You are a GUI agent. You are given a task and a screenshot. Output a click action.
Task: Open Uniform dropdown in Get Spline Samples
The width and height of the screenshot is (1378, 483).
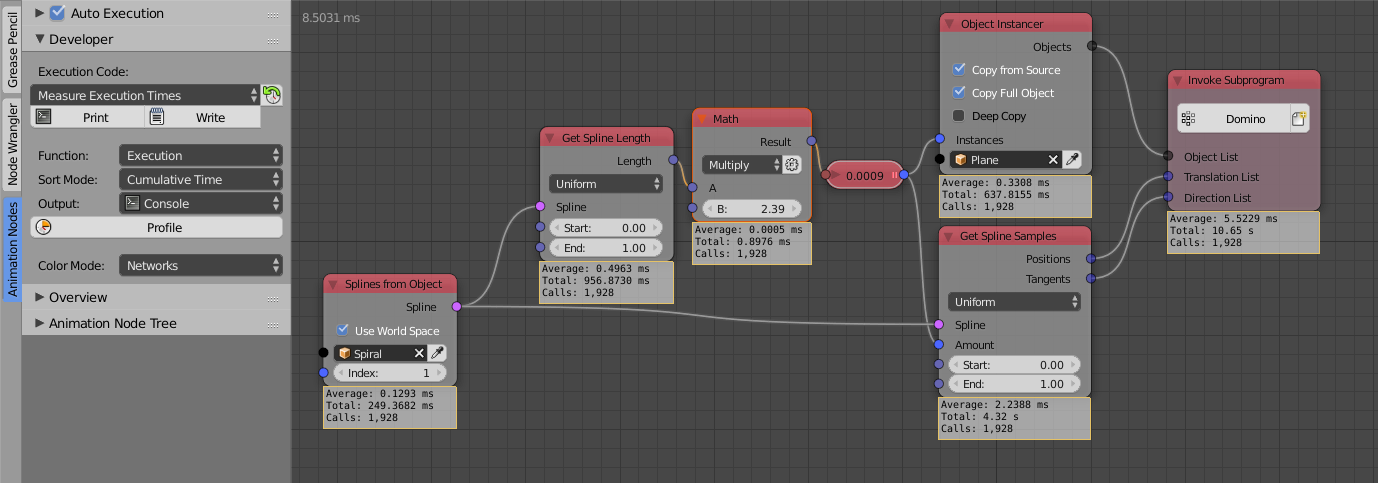click(1014, 301)
